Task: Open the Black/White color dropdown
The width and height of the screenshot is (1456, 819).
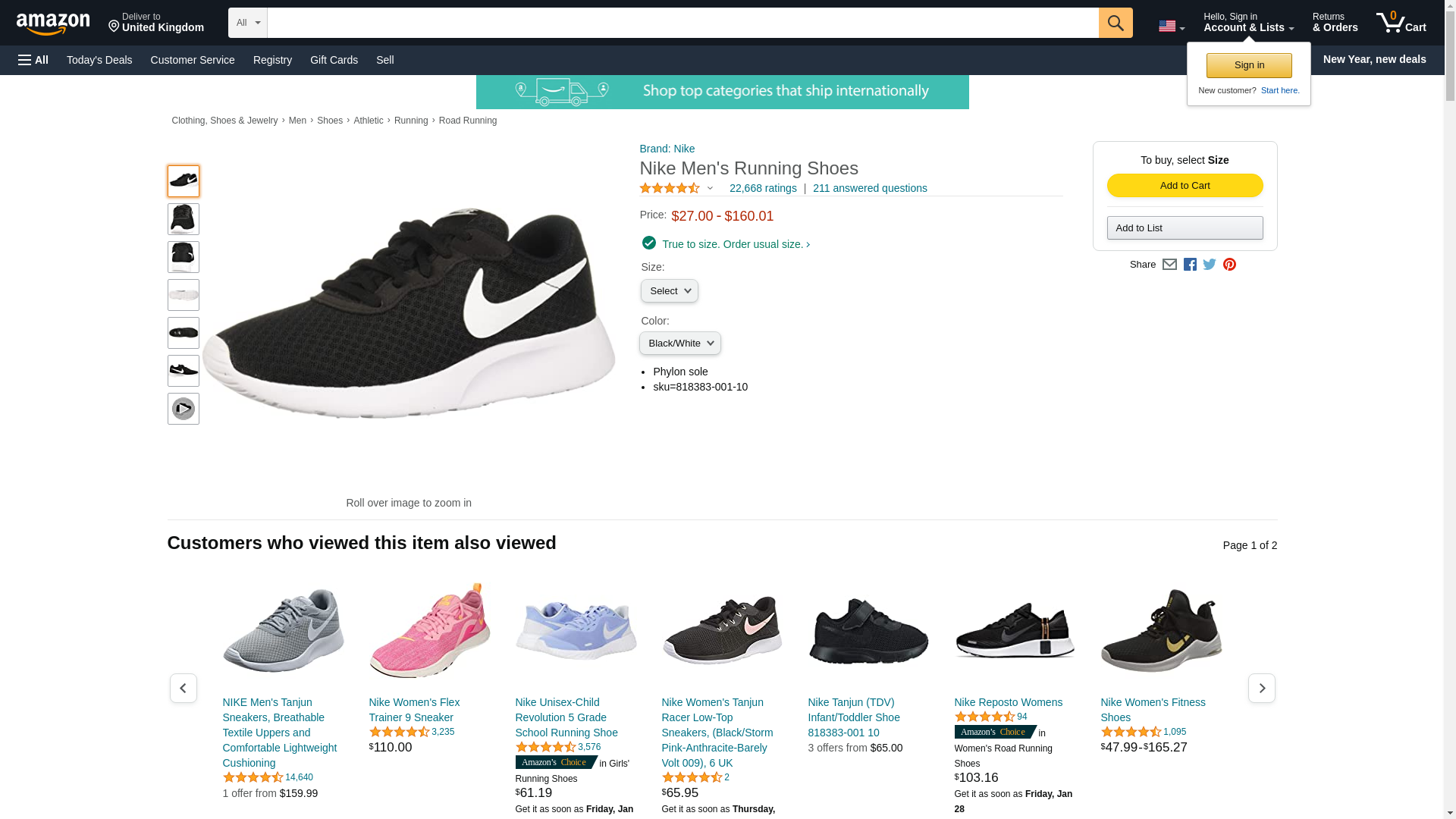Action: coord(679,344)
